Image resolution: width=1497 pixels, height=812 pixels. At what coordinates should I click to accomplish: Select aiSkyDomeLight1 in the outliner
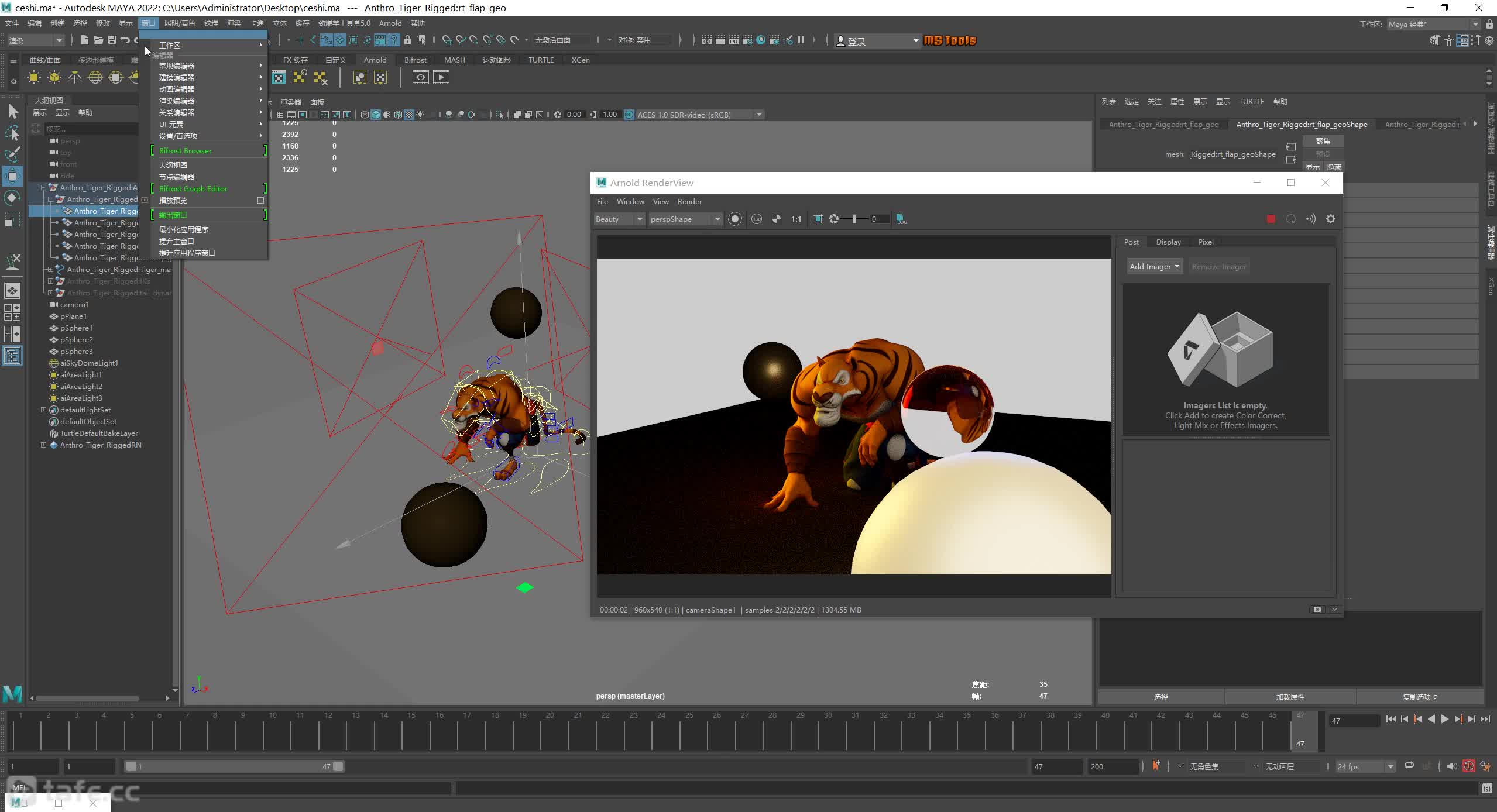(x=89, y=363)
